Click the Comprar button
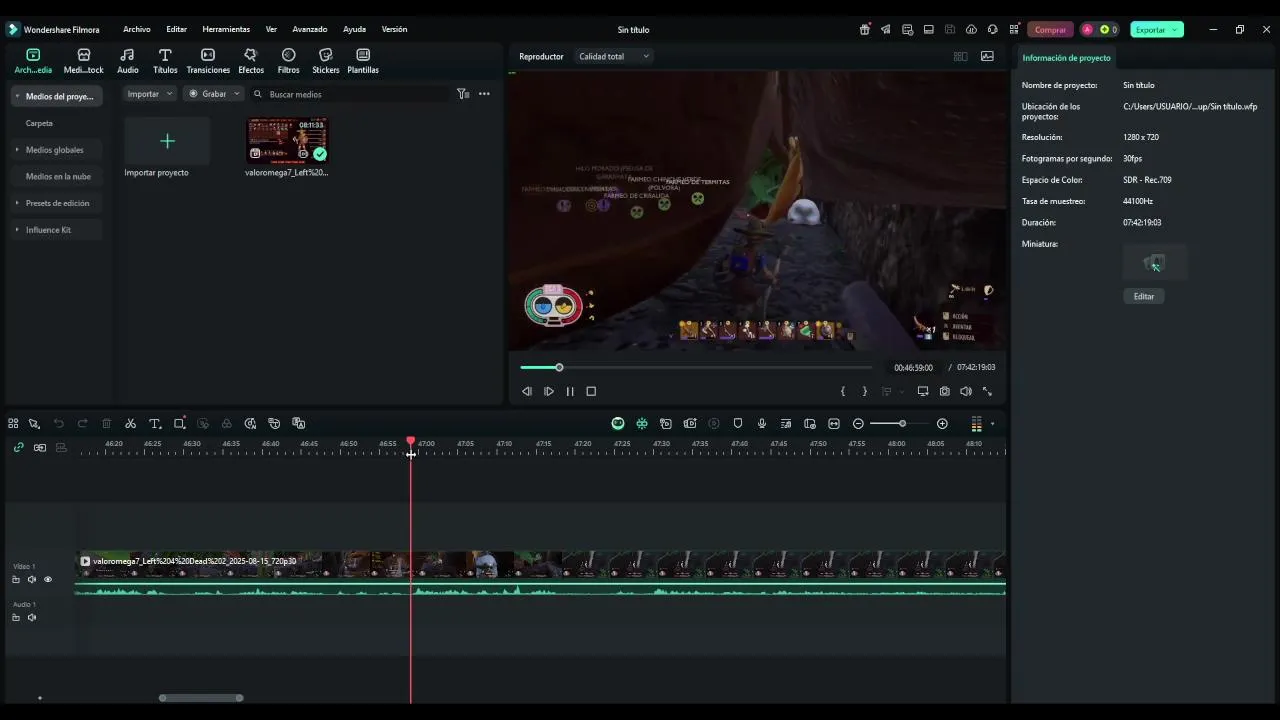The width and height of the screenshot is (1280, 720). (1050, 30)
